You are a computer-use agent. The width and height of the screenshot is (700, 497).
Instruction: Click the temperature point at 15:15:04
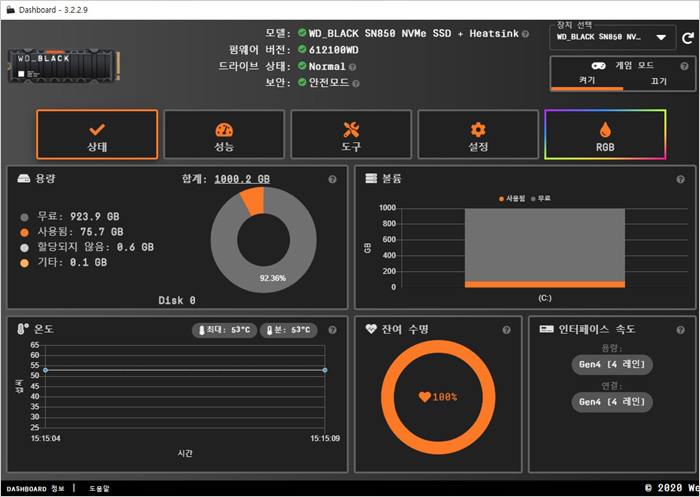(46, 370)
